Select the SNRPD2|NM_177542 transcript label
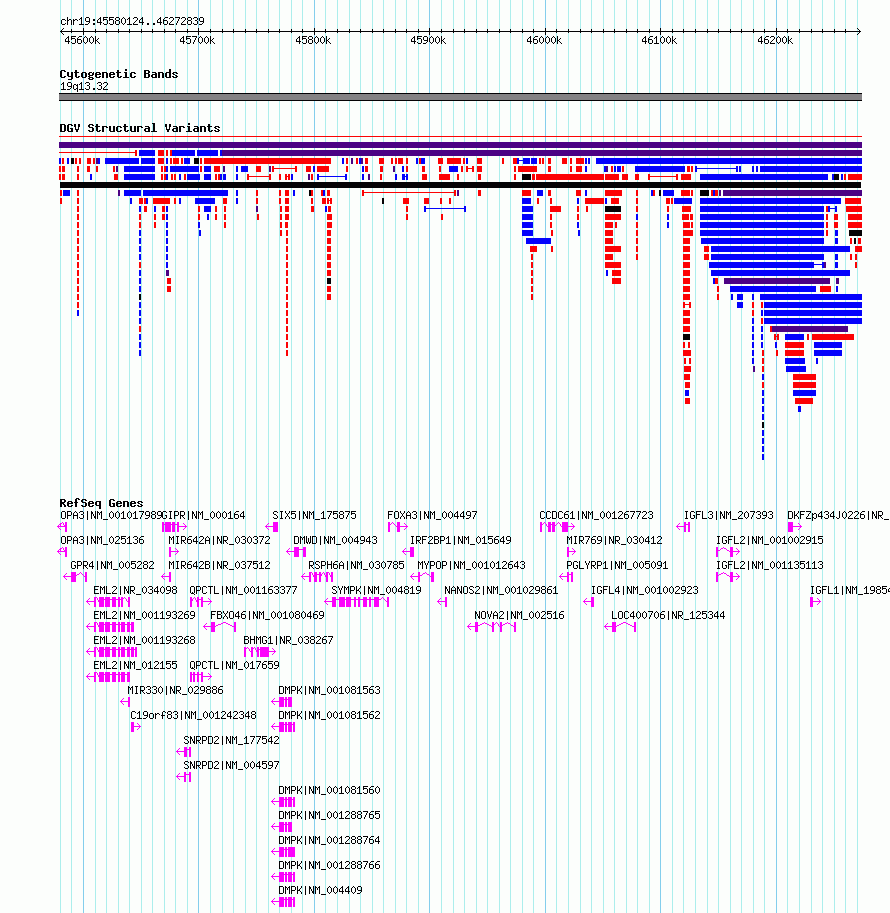 (x=231, y=741)
